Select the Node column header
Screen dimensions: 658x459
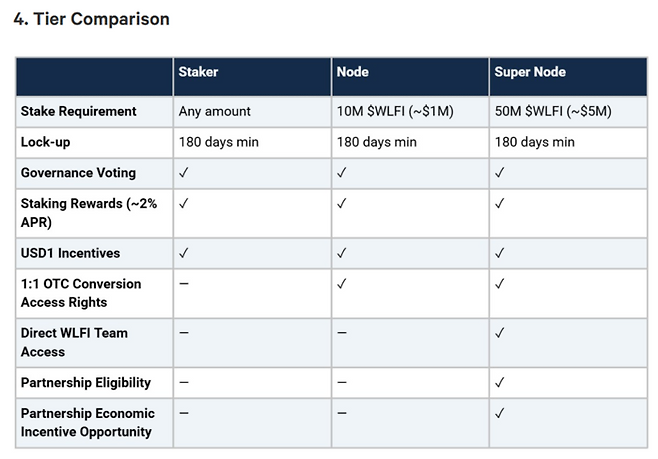tap(352, 72)
